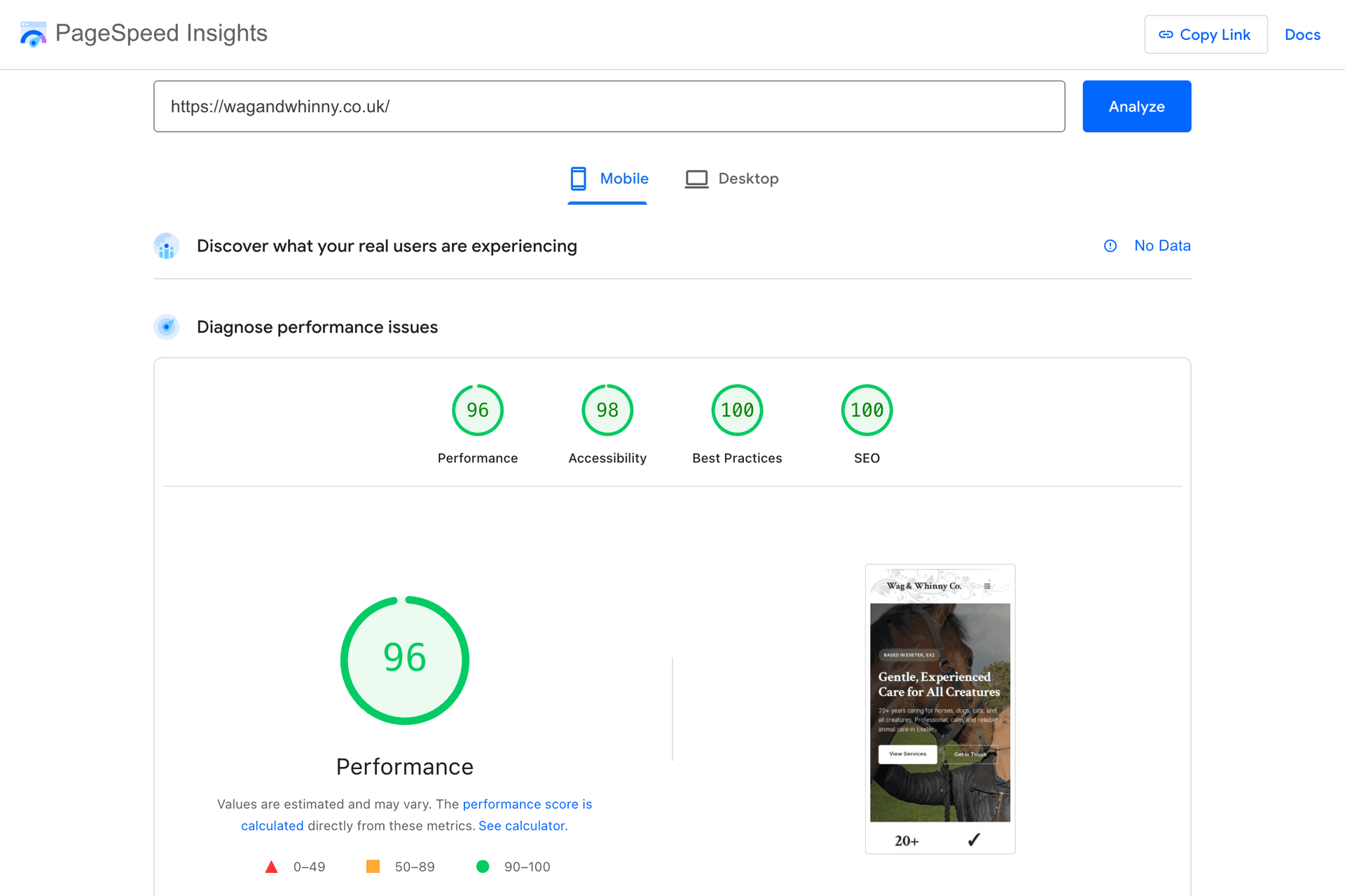Image resolution: width=1345 pixels, height=896 pixels.
Task: Click the No Data link
Action: (1163, 245)
